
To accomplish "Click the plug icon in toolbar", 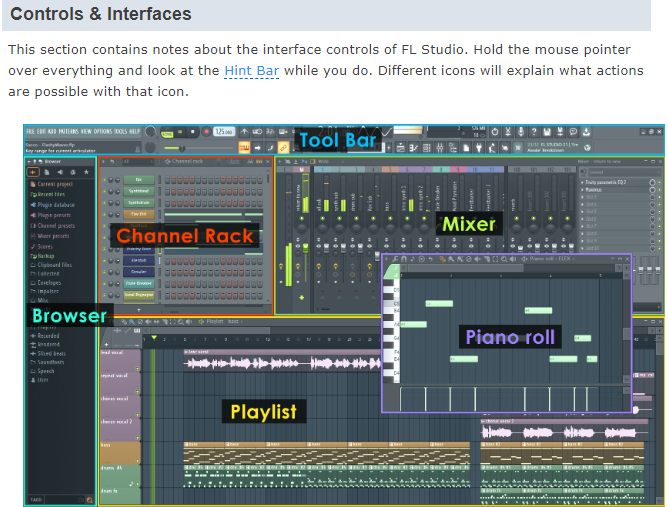I will tap(479, 148).
